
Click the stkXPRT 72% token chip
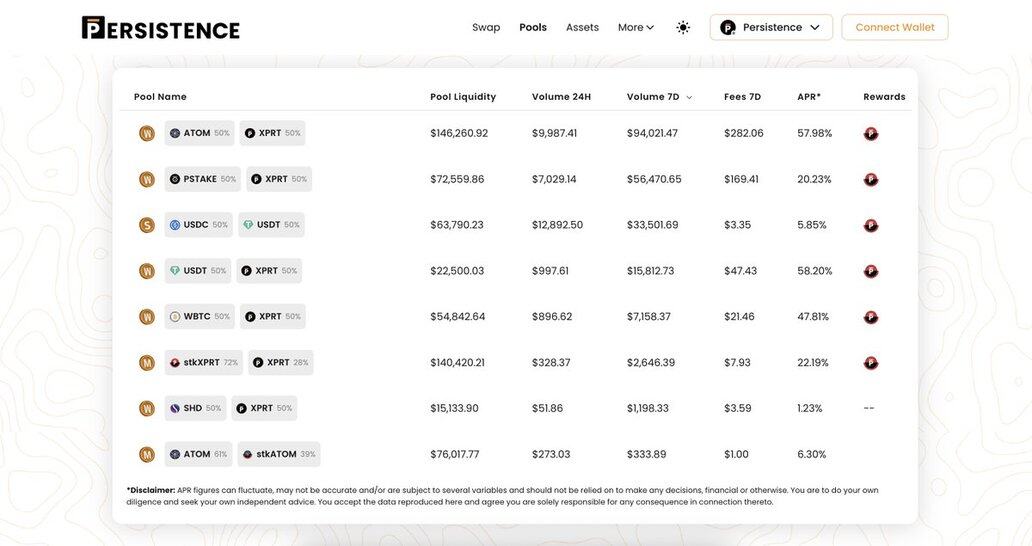204,363
